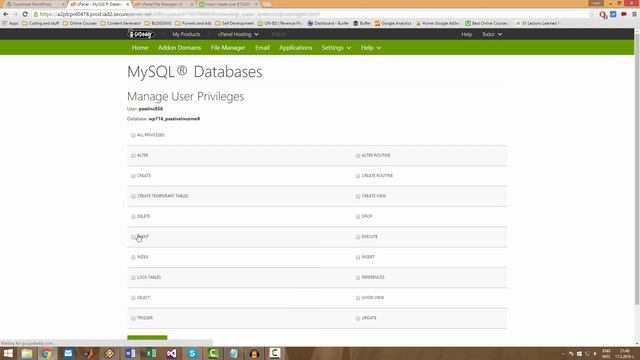The width and height of the screenshot is (640, 360).
Task: Click blue extension icon in Chrome toolbar
Action: pos(613,14)
